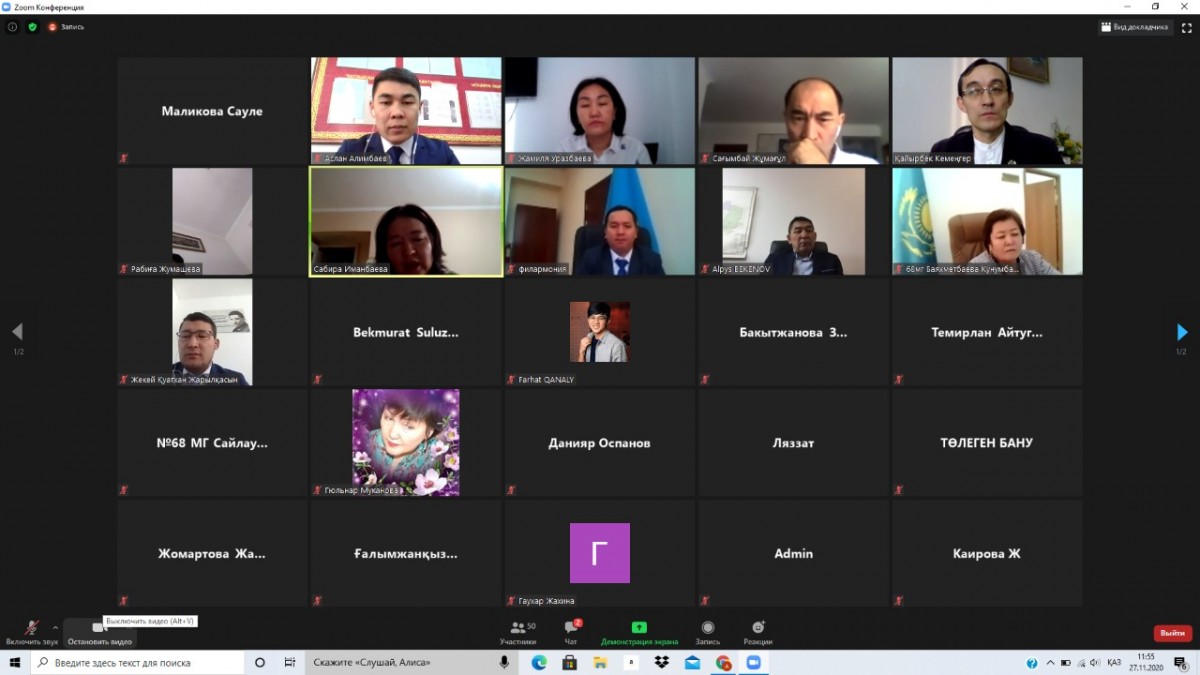1200x675 pixels.
Task: Expand audio options arrow next to microphone
Action: click(x=55, y=627)
